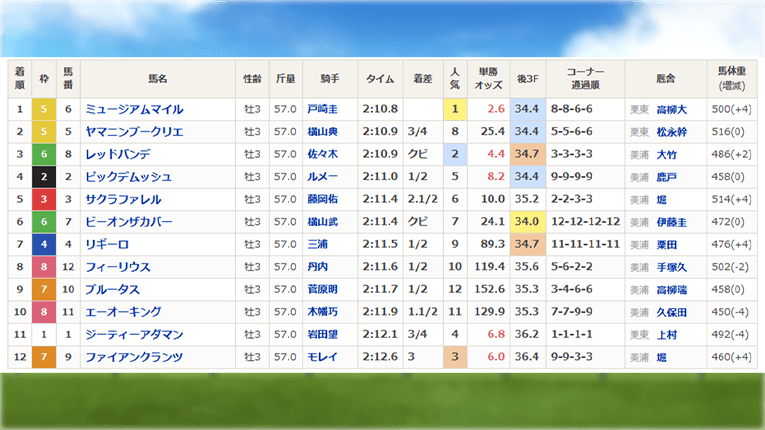Open trainer link 上村

pos(666,335)
